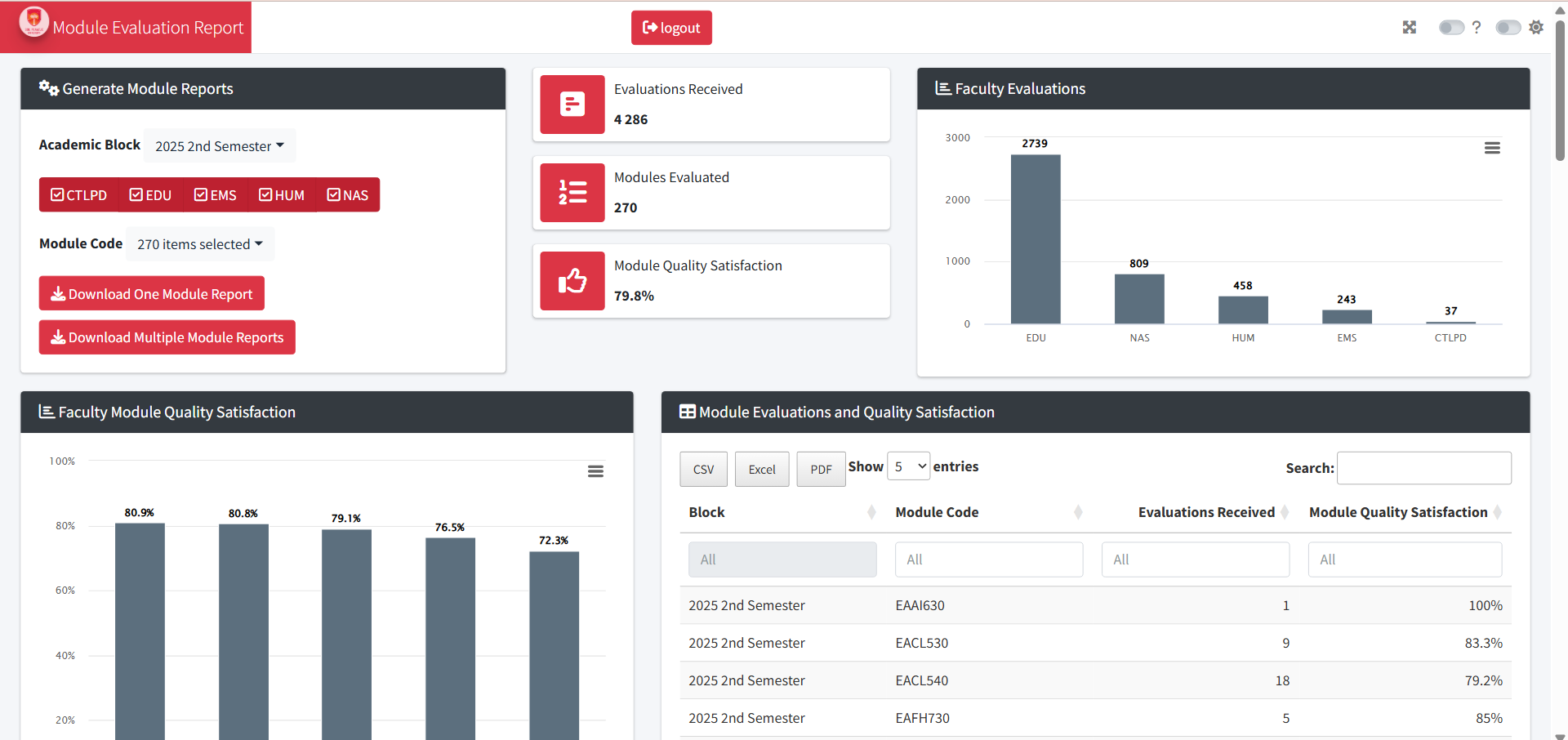Sort the table by Evaluations Received

point(1205,512)
